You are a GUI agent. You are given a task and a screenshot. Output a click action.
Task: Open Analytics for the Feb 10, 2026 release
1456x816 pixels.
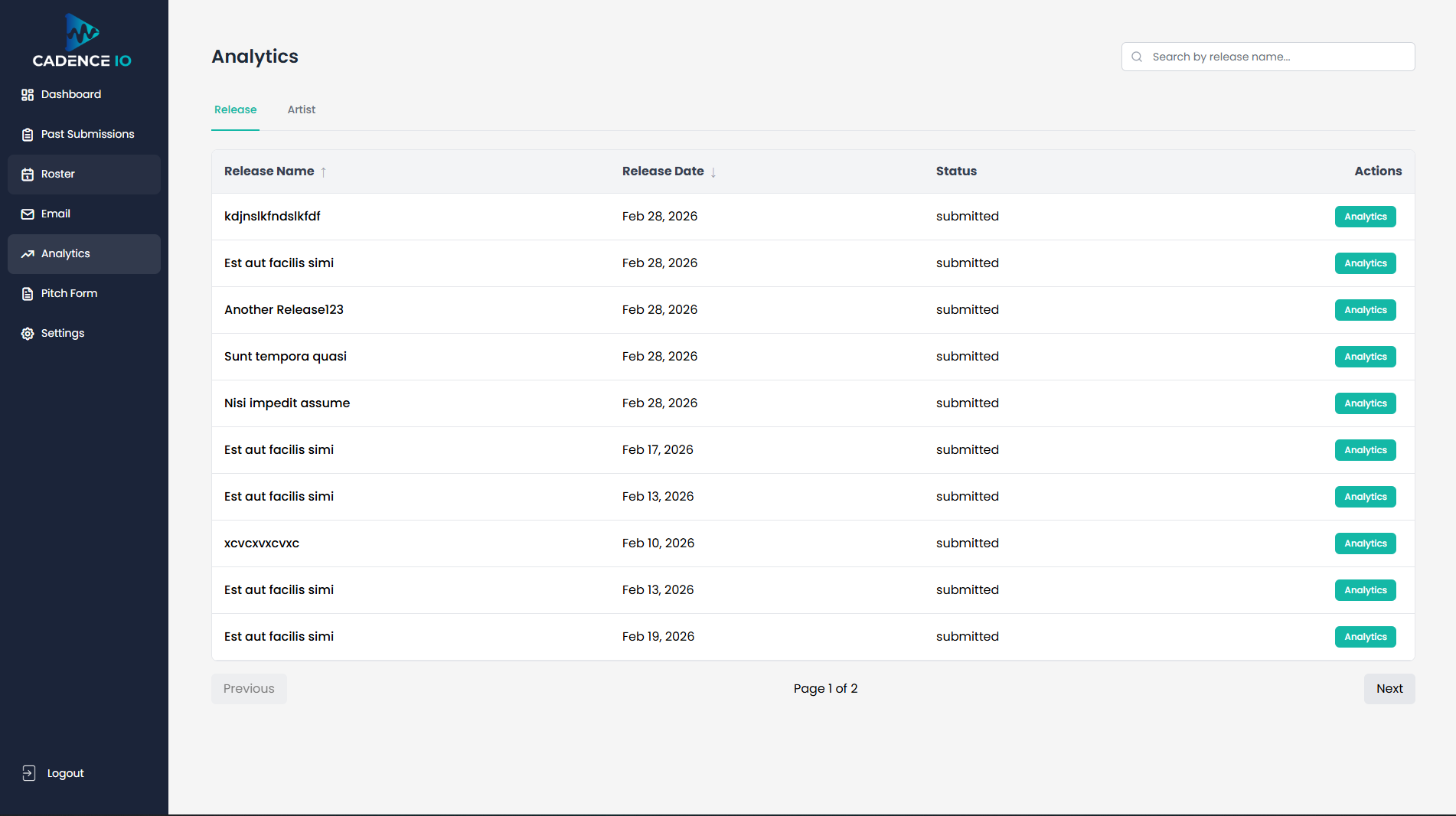click(1366, 543)
